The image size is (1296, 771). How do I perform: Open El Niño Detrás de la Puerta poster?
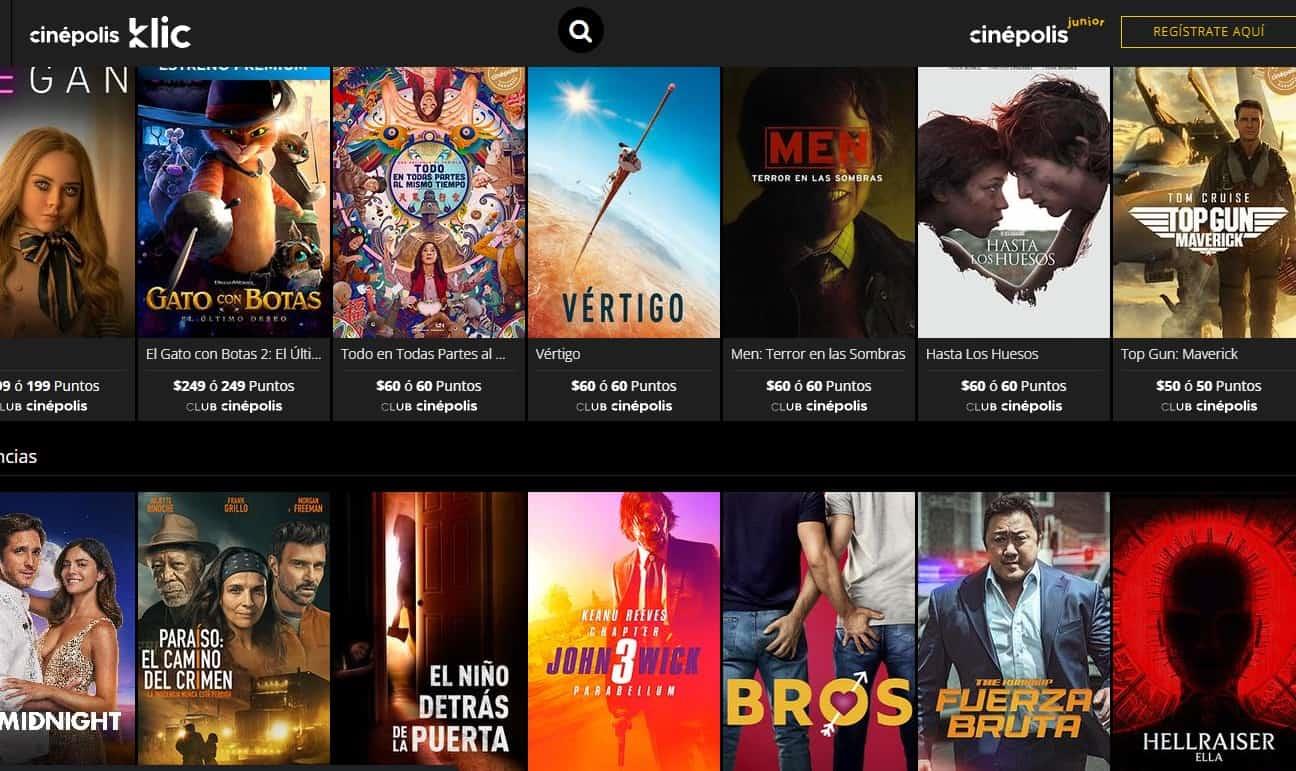coord(429,628)
